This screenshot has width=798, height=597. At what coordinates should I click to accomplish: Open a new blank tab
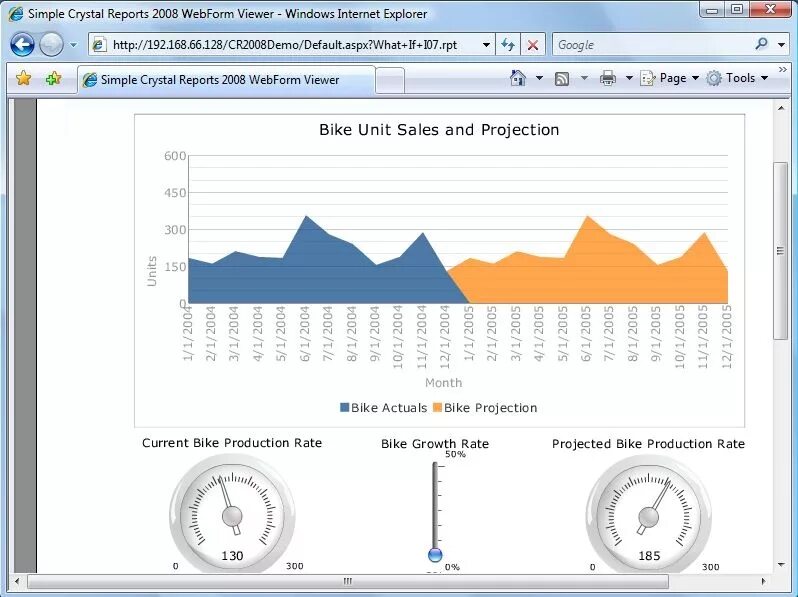pos(390,80)
